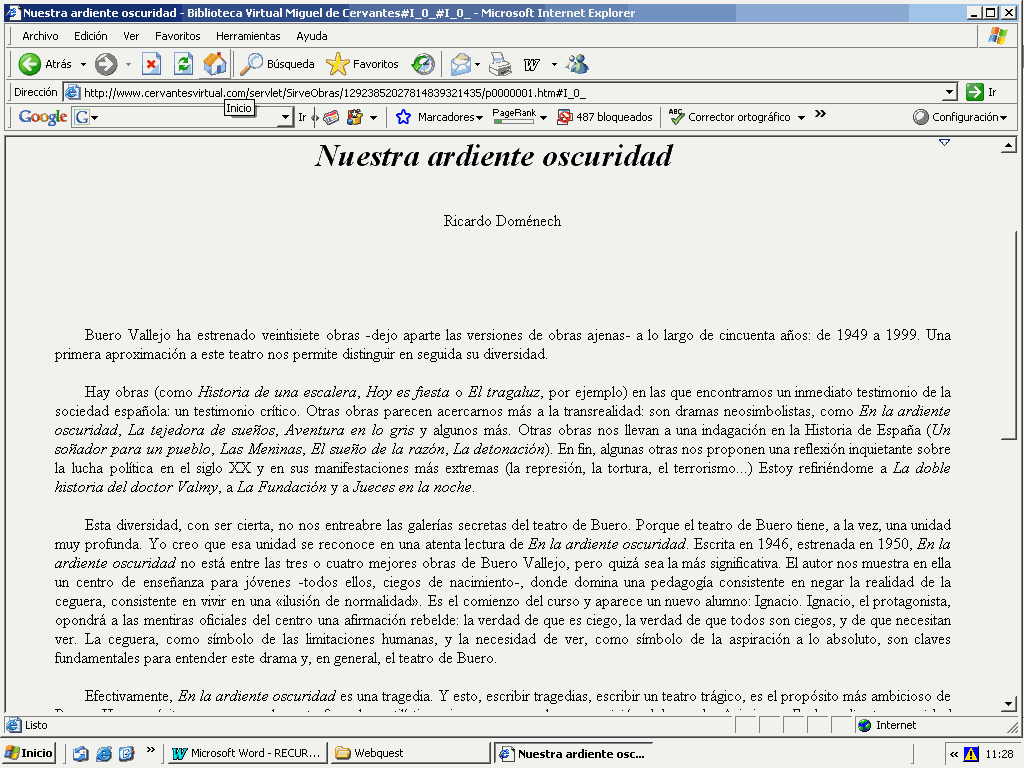The image size is (1024, 768).
Task: Expand the Google search box history dropdown
Action: pyautogui.click(x=285, y=118)
